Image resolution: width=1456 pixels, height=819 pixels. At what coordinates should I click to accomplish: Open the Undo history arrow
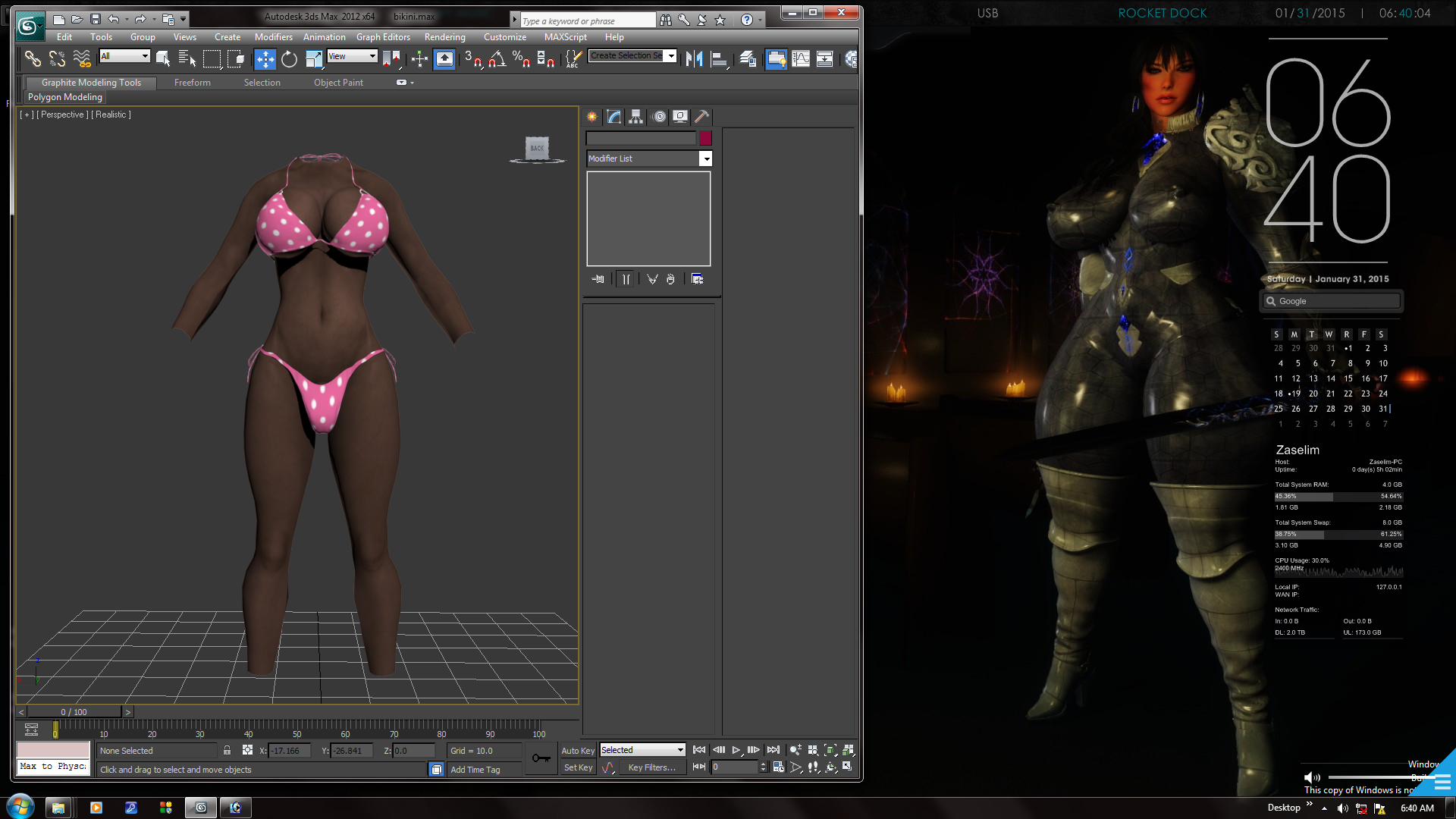[127, 19]
